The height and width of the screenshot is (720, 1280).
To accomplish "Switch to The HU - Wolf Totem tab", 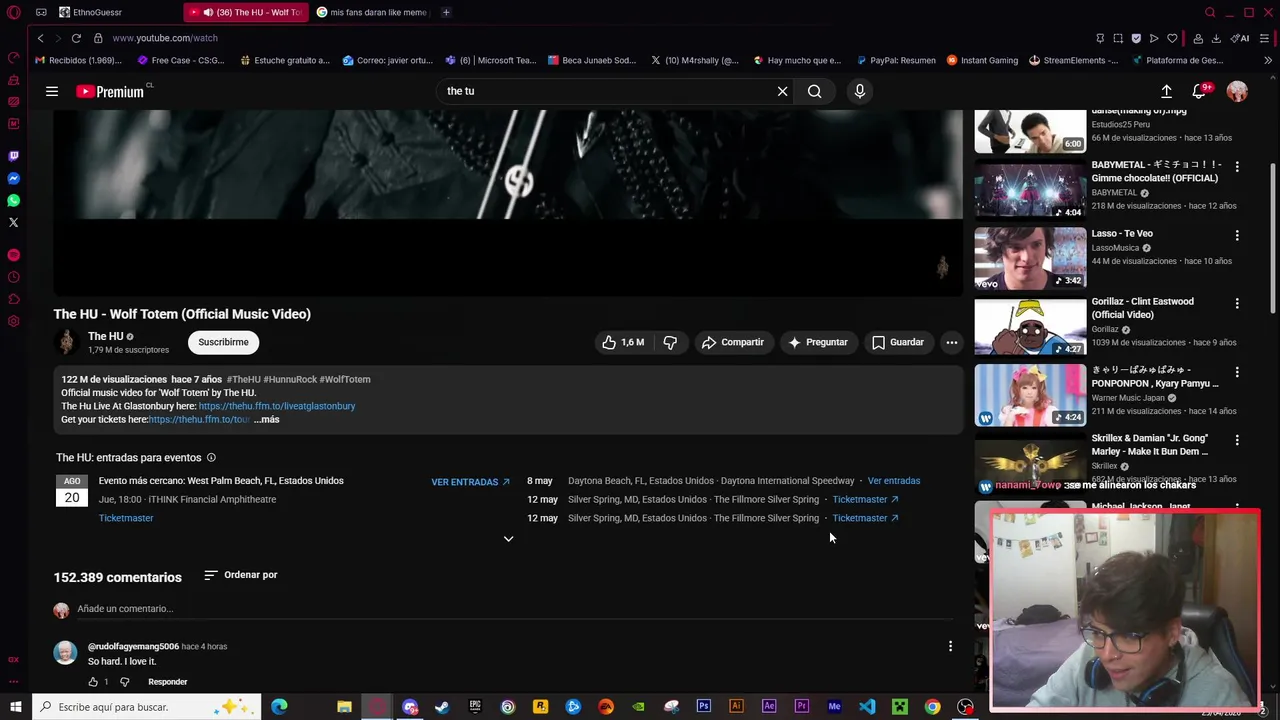I will tap(246, 12).
